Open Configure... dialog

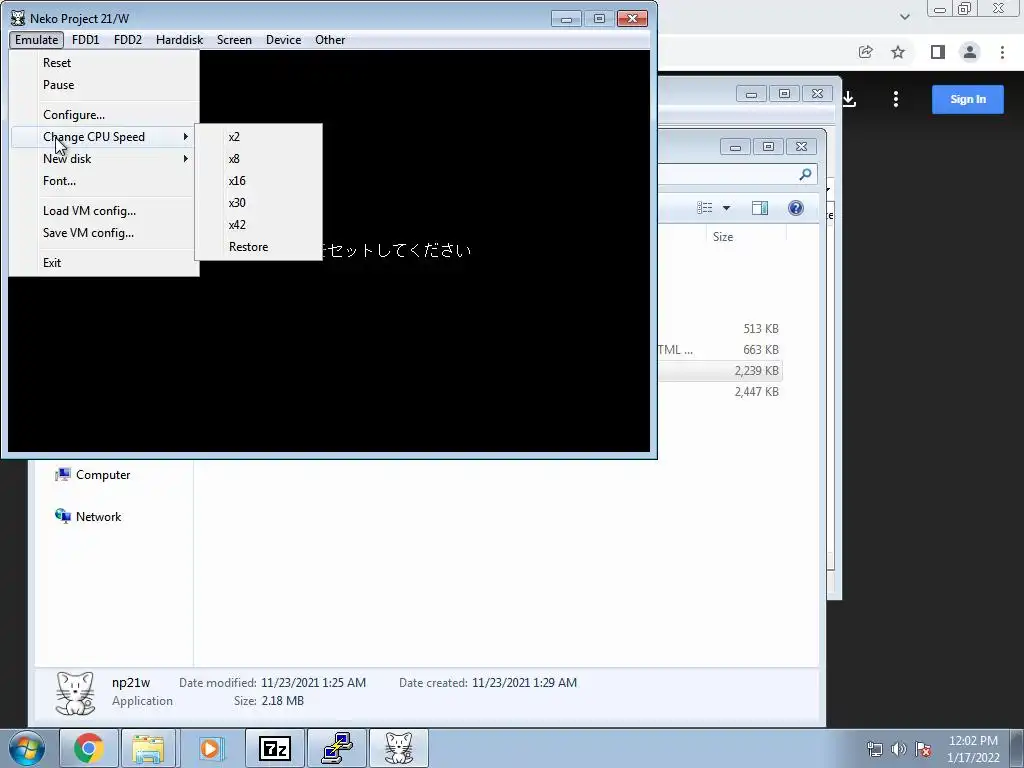pyautogui.click(x=104, y=115)
